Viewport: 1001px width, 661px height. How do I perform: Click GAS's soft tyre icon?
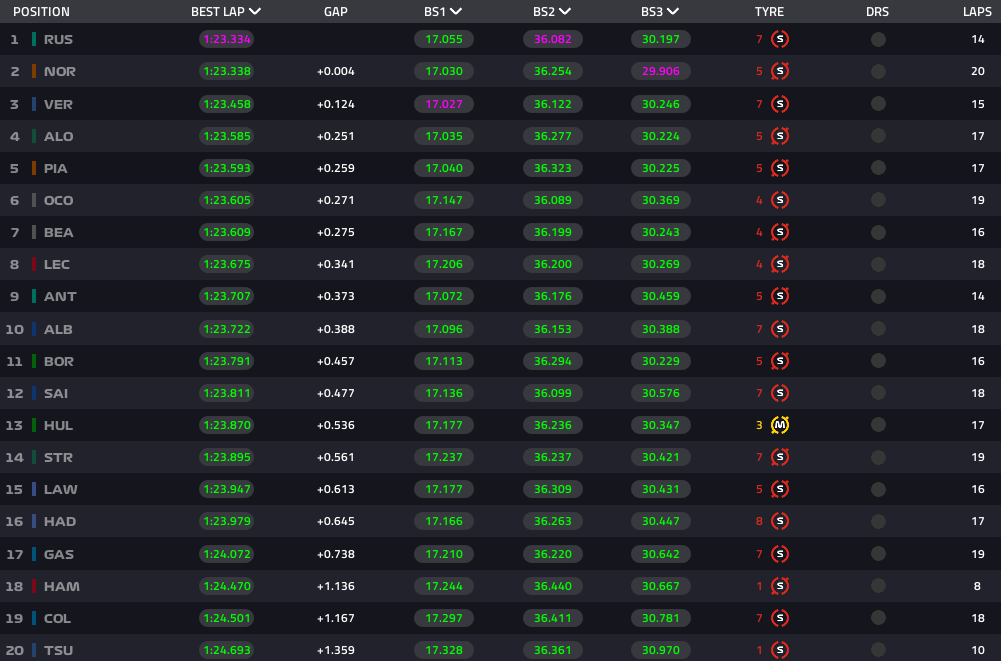pos(781,554)
